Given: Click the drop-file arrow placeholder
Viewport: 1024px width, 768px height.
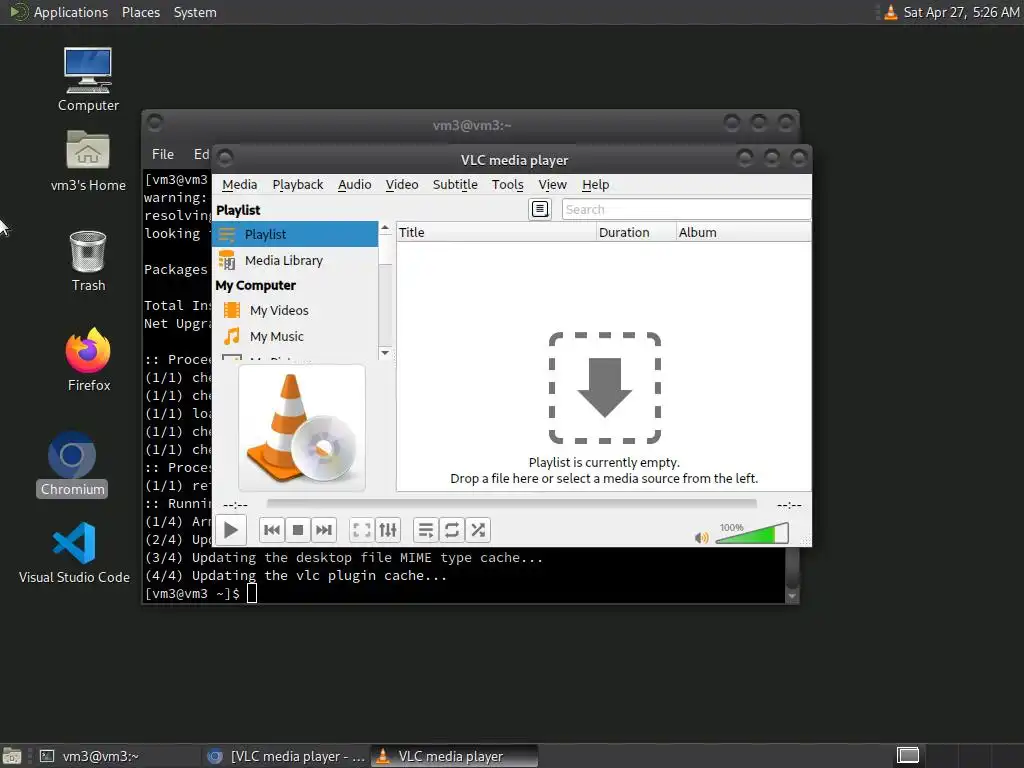Looking at the screenshot, I should coord(605,388).
